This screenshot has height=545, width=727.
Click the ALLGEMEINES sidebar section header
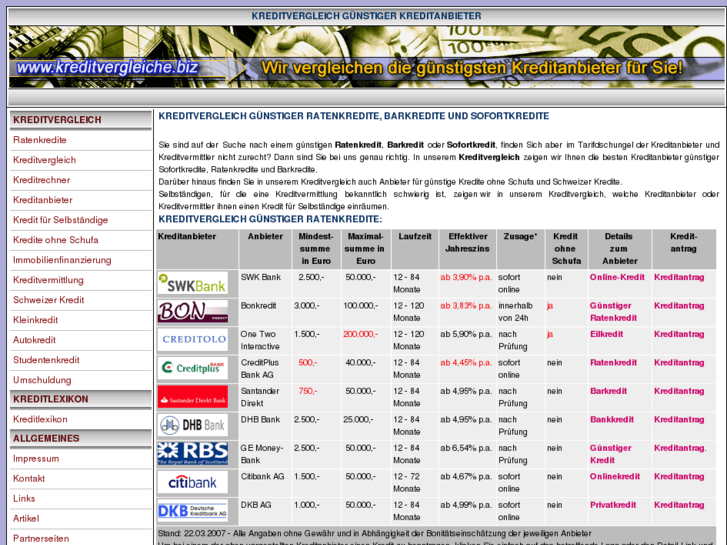pos(80,439)
